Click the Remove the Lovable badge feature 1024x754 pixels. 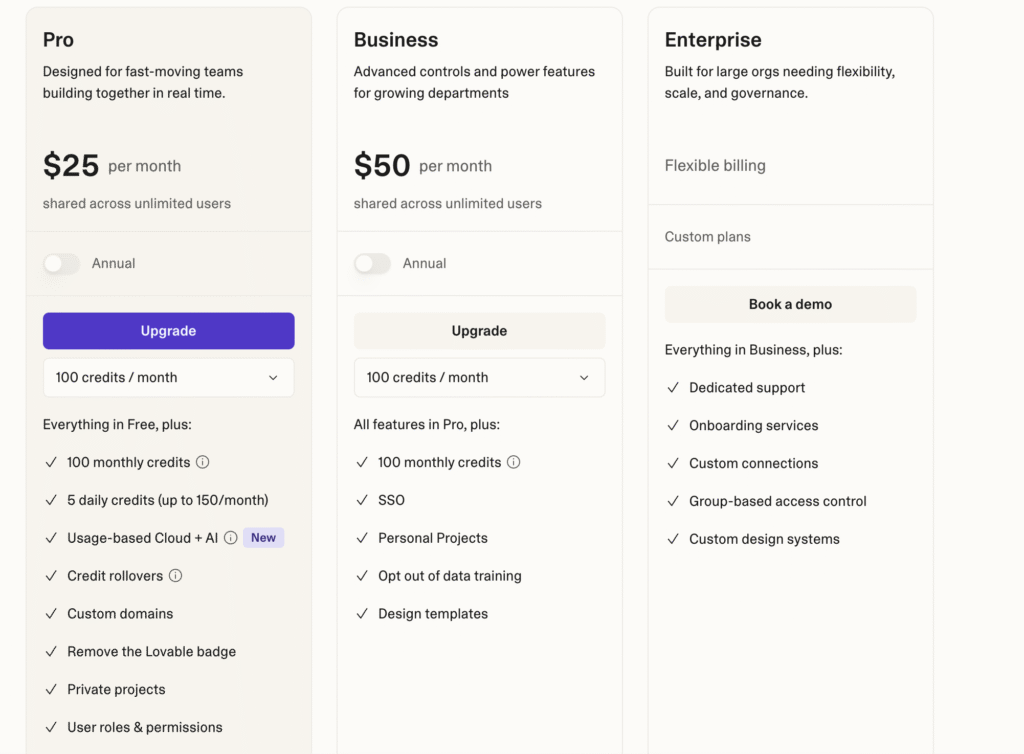pyautogui.click(x=151, y=652)
